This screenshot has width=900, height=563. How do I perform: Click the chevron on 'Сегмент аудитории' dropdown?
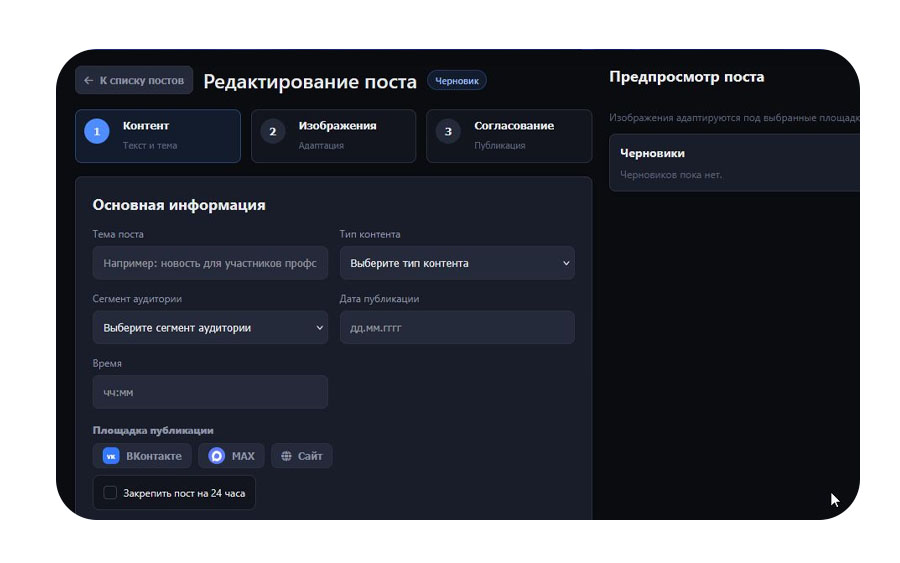(320, 328)
